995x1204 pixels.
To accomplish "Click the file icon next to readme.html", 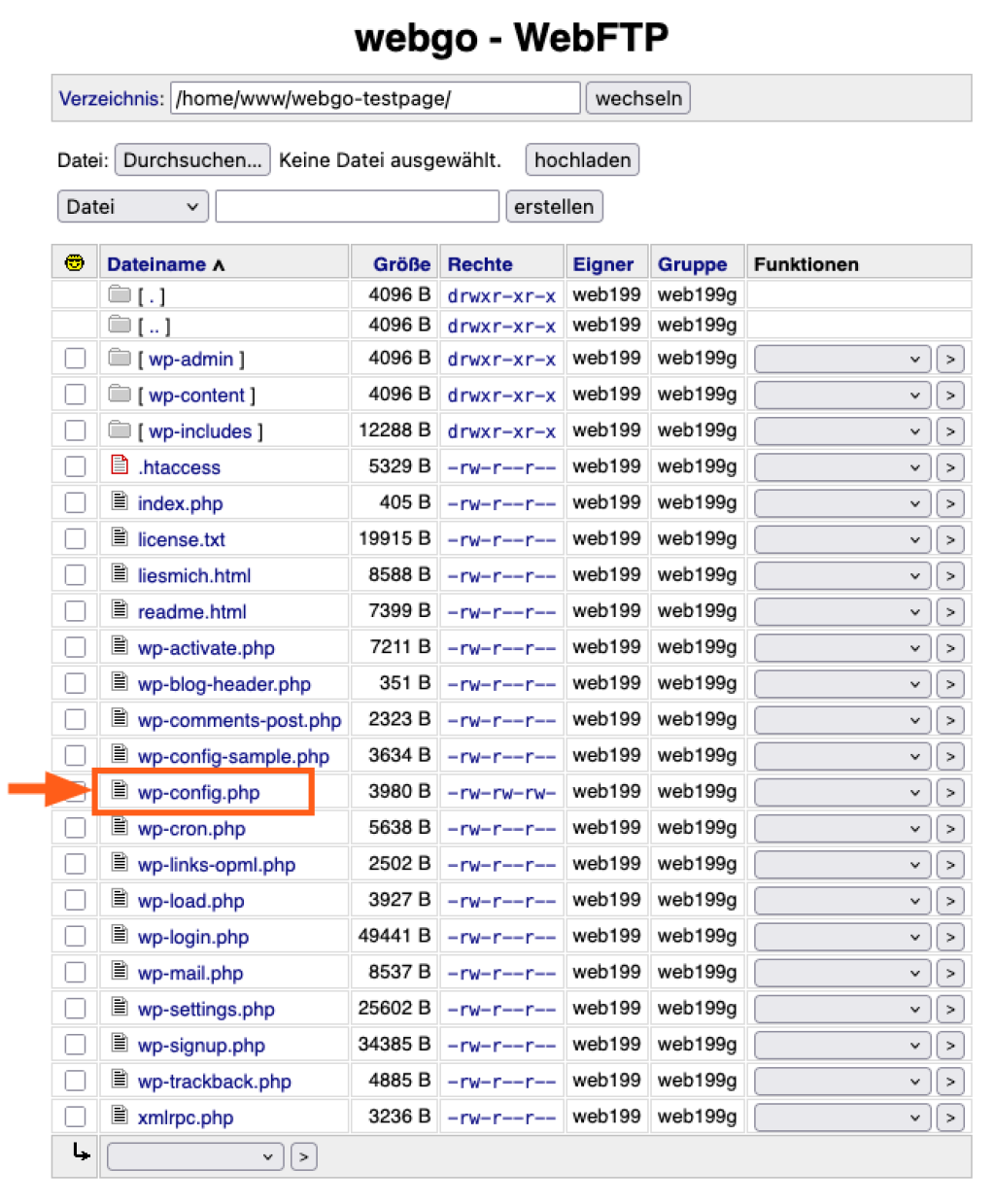I will tap(120, 609).
